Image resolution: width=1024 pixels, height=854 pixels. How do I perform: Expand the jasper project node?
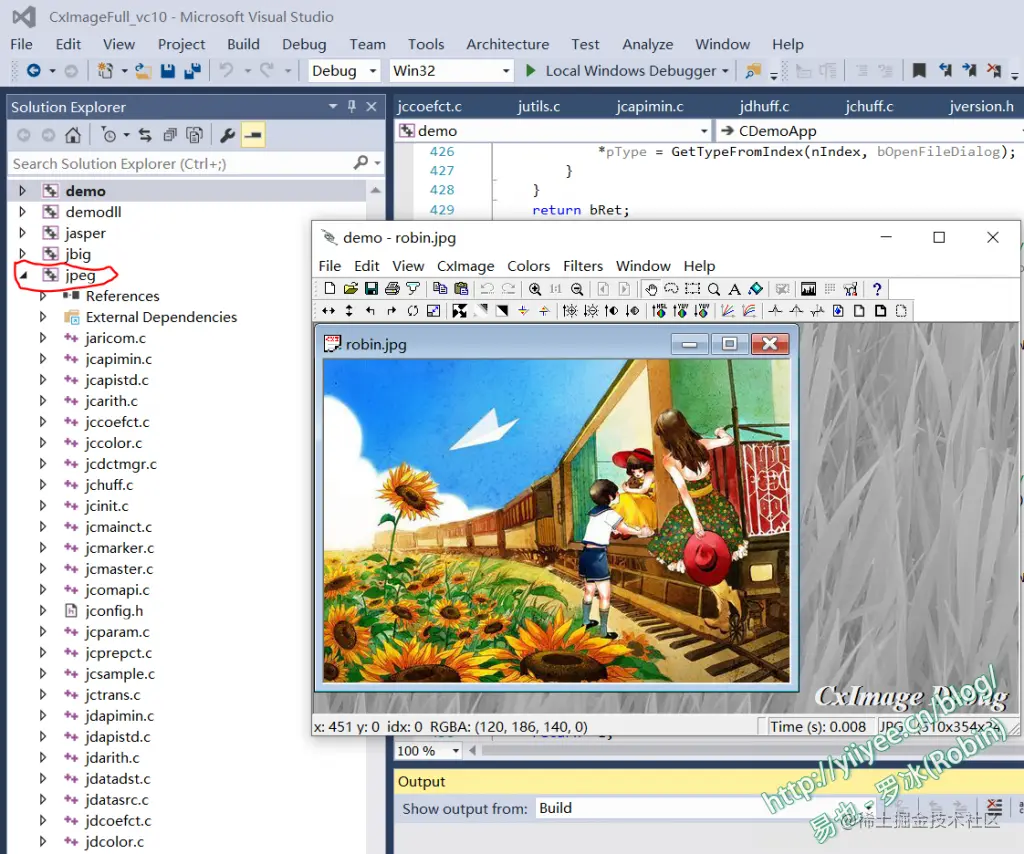point(22,232)
